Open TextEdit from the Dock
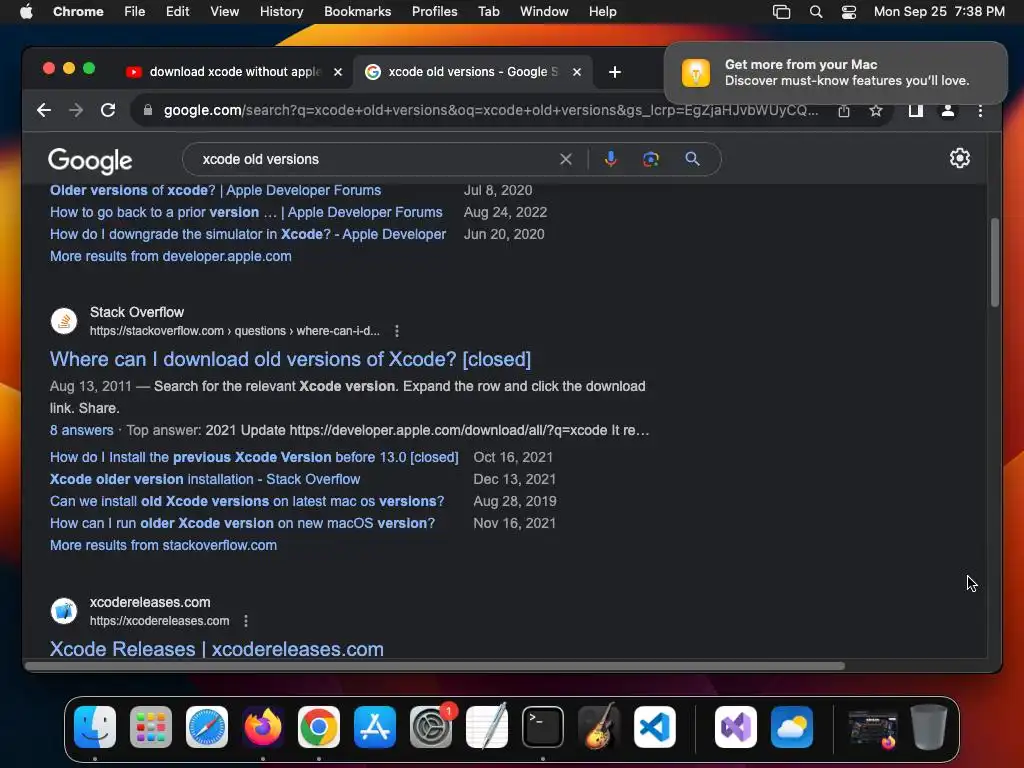This screenshot has height=768, width=1024. tap(487, 727)
